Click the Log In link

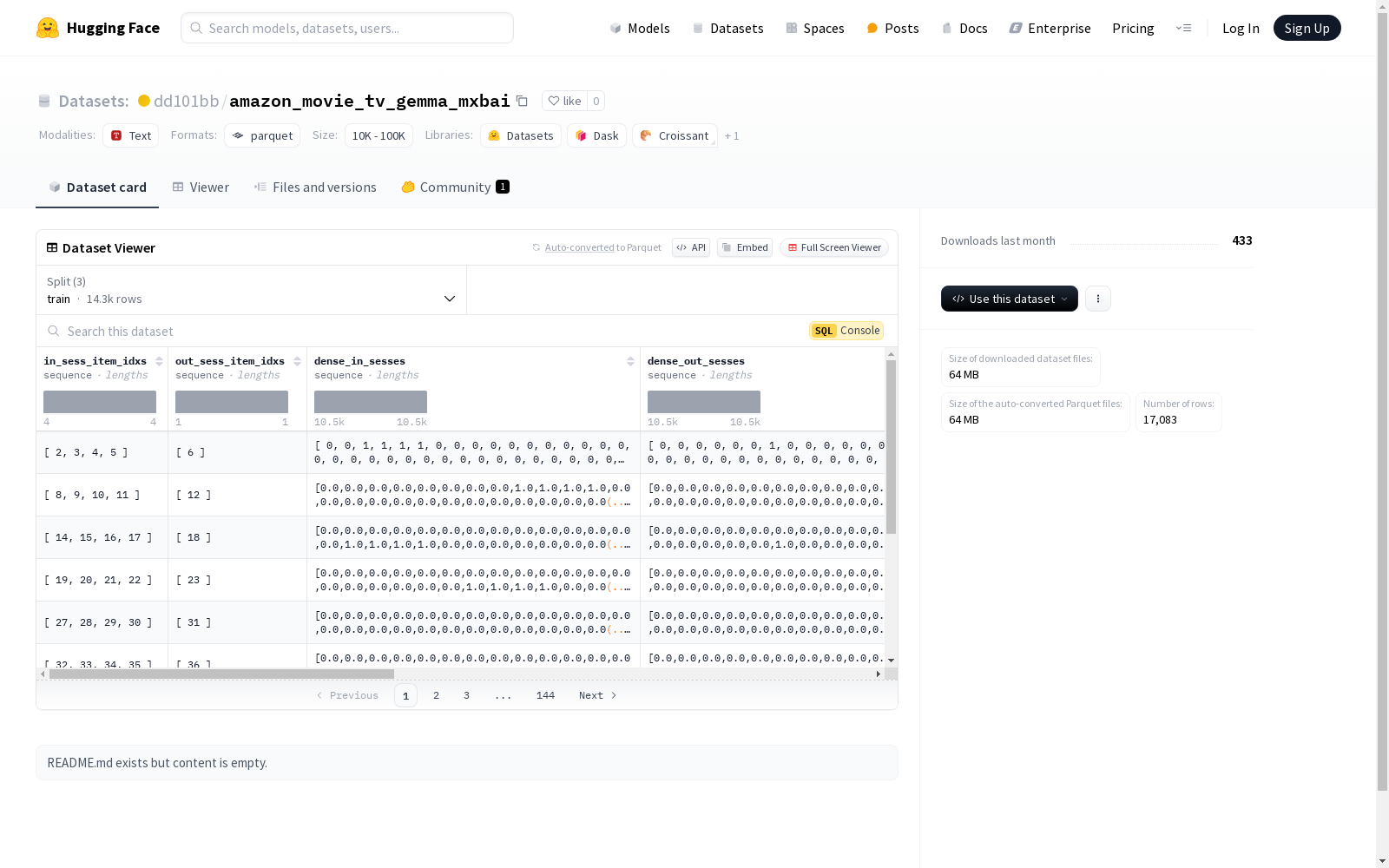tap(1241, 28)
